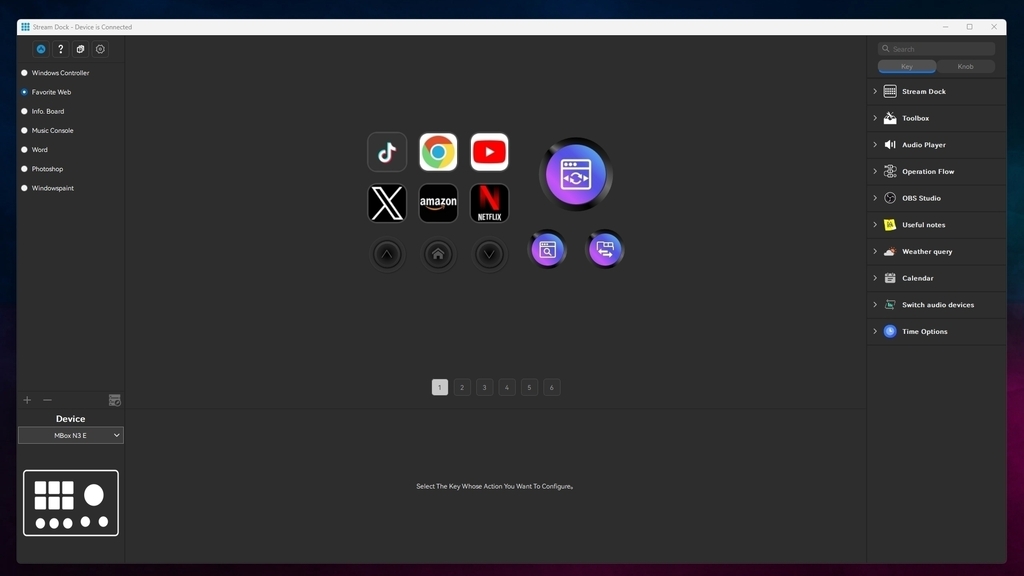Viewport: 1024px width, 576px height.
Task: Click the blue profile icon in toolbar
Action: coord(41,49)
